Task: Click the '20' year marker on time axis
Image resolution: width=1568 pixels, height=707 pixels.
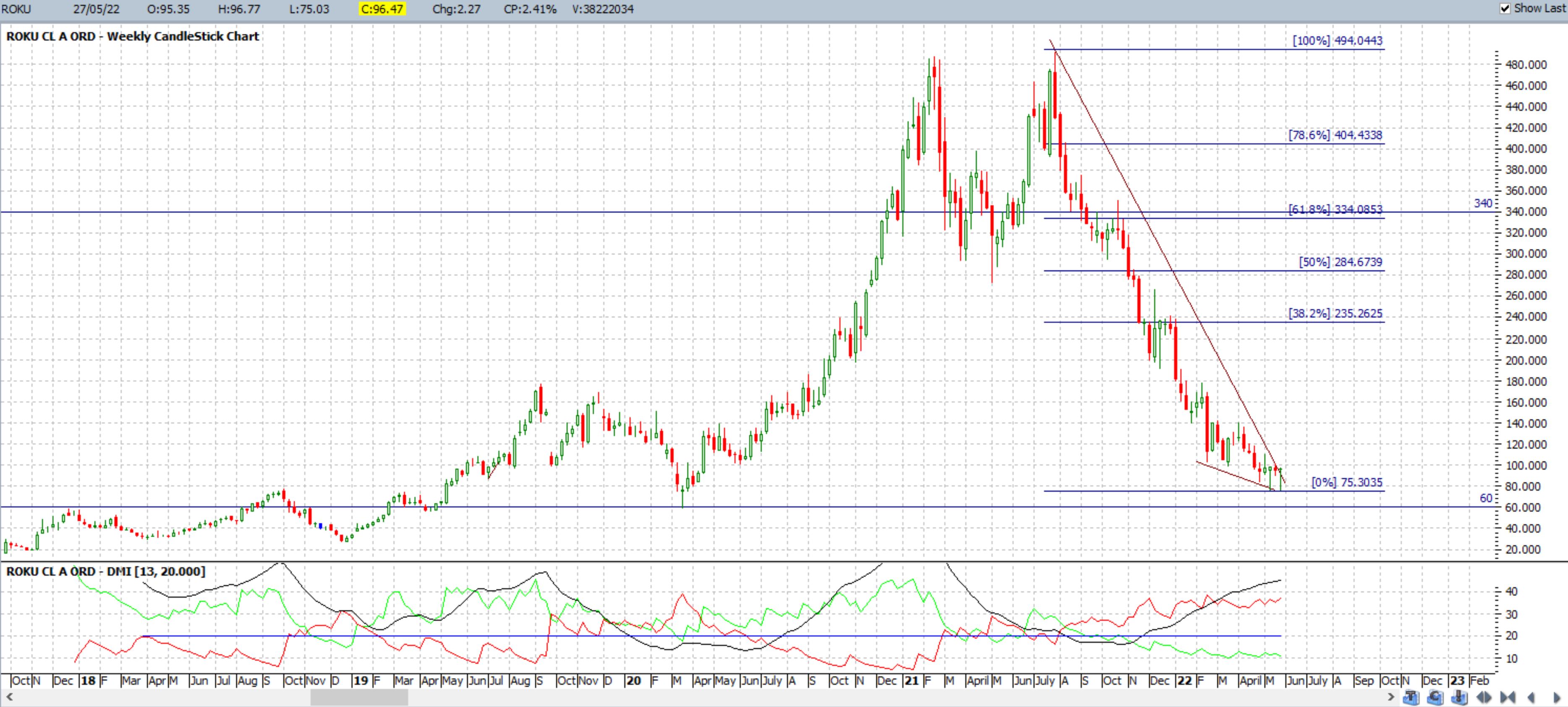Action: [634, 681]
